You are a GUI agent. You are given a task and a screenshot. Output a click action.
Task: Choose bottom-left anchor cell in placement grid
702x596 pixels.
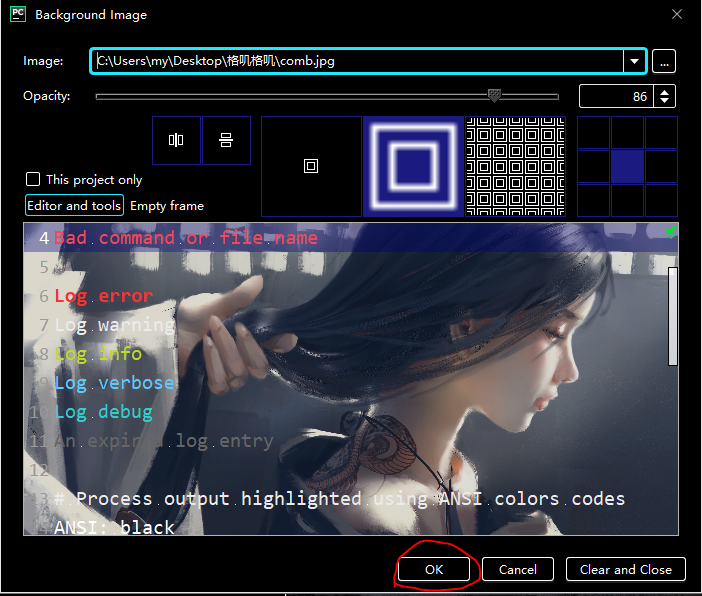pyautogui.click(x=593, y=200)
